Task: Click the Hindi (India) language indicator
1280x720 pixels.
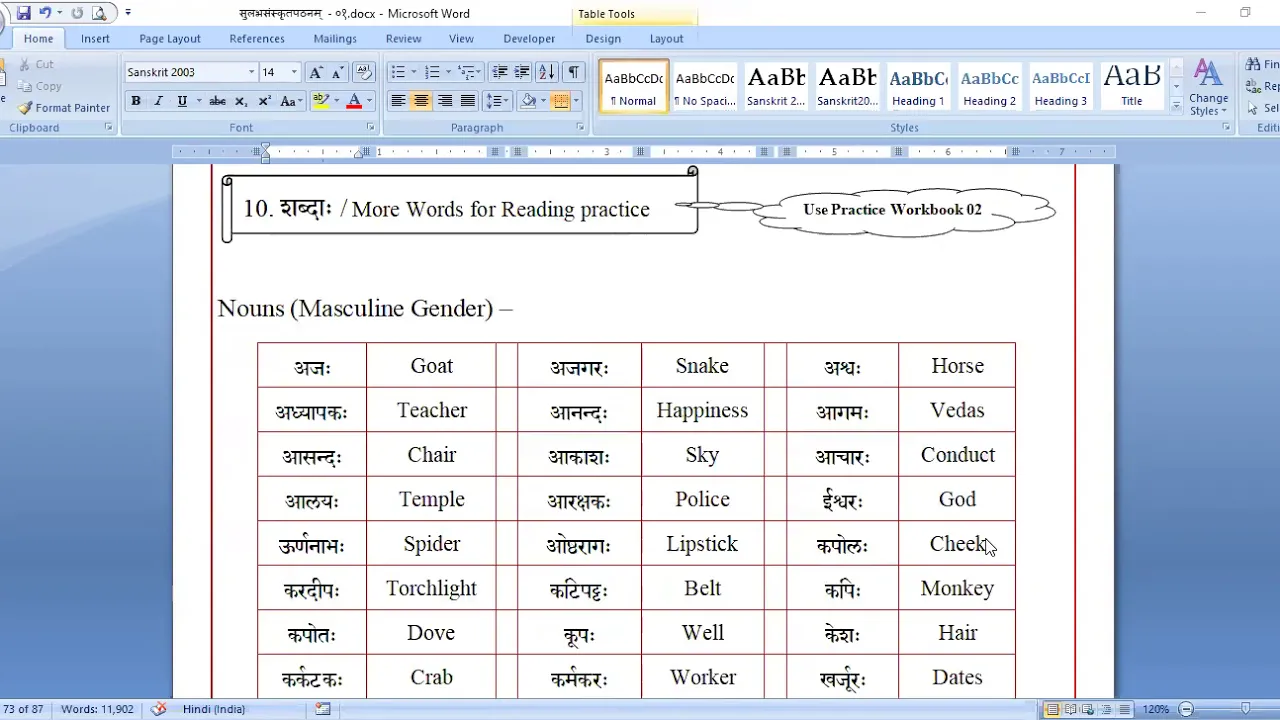Action: (x=214, y=709)
